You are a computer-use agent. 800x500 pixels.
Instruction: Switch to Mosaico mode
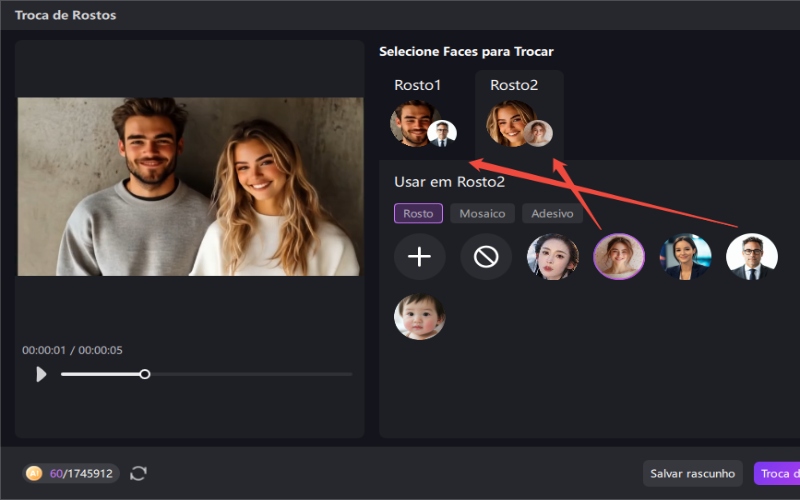482,213
